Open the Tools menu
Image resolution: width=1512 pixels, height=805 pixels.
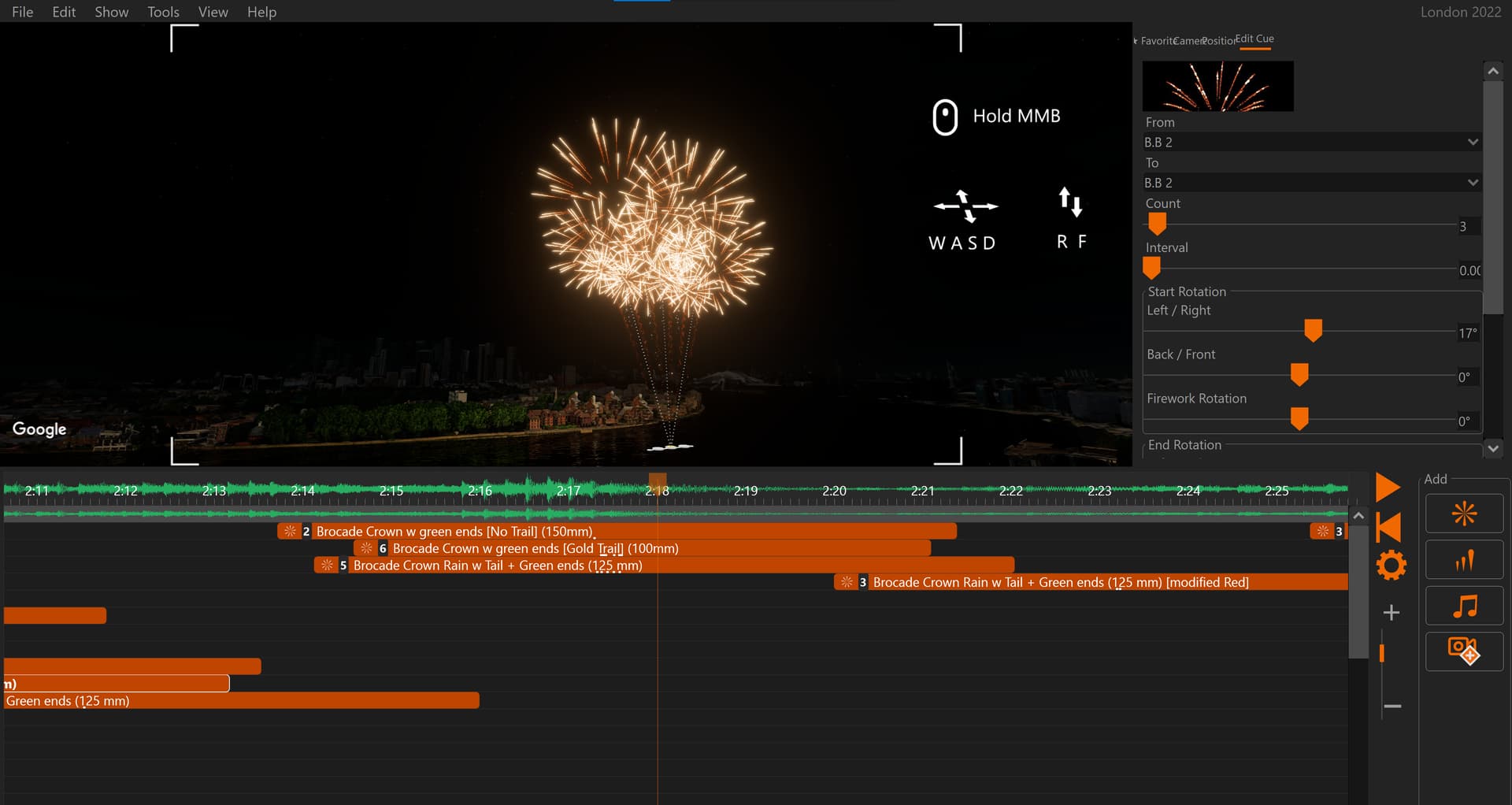coord(163,12)
